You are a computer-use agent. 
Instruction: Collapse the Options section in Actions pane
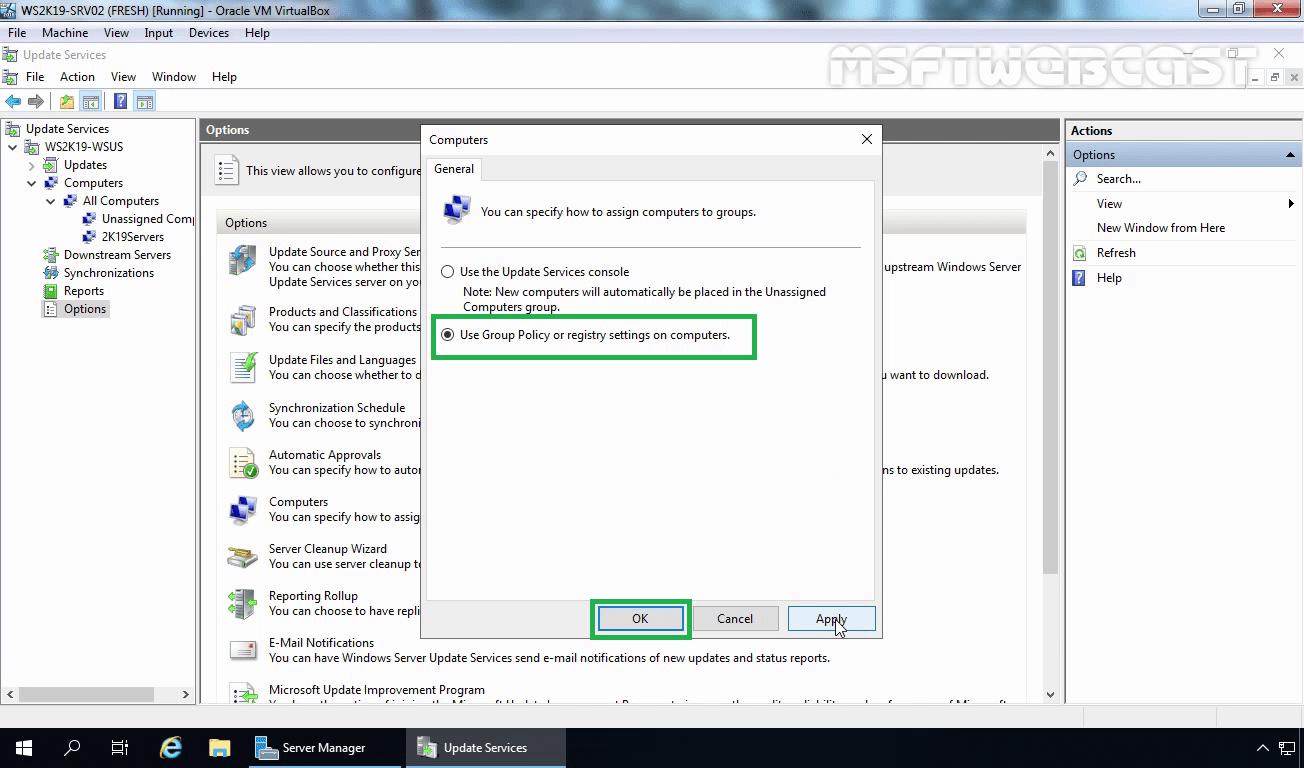click(1292, 155)
